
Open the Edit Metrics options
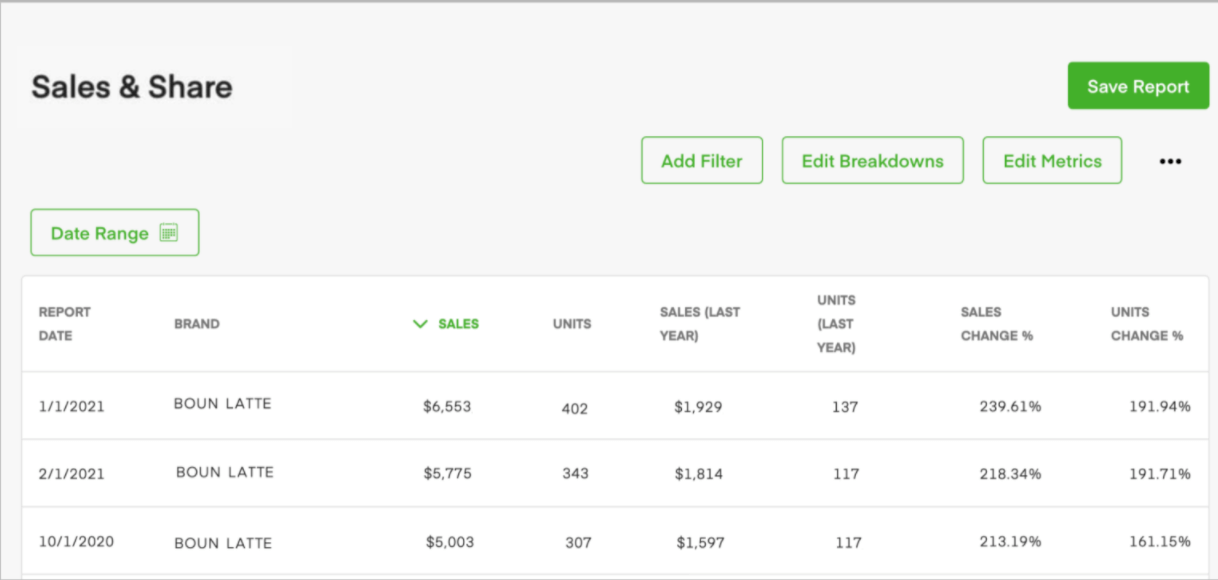tap(1051, 160)
